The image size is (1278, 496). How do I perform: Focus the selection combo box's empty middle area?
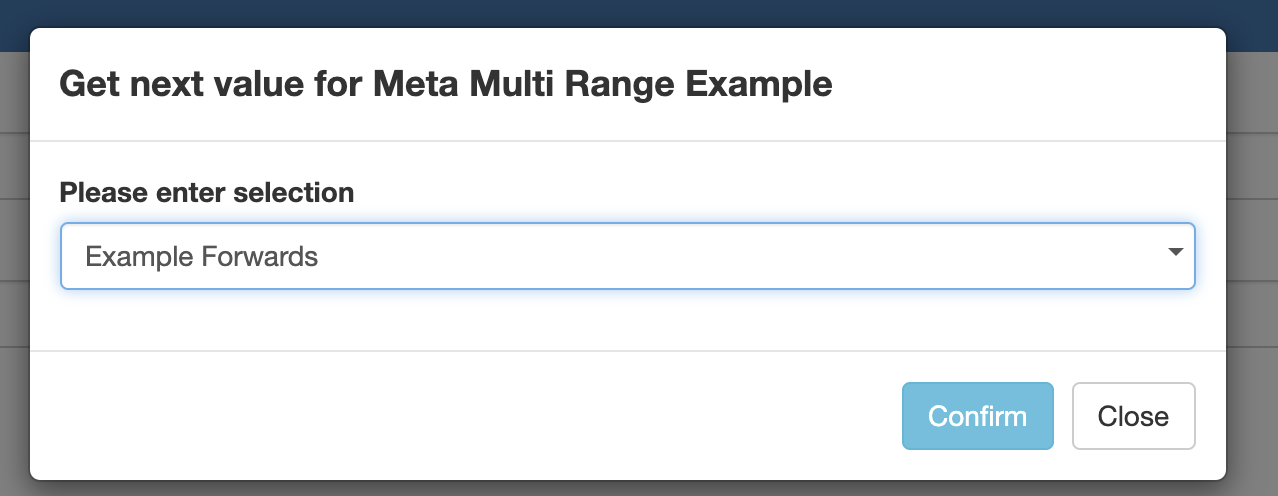click(700, 256)
